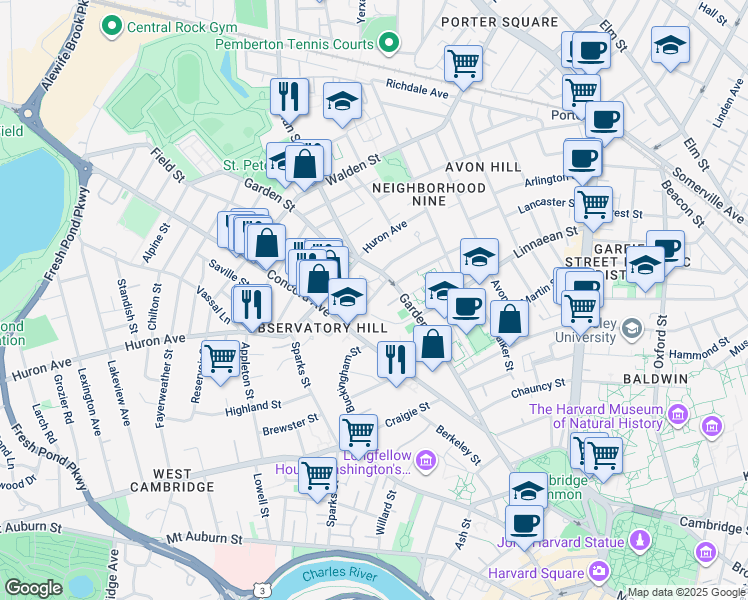Open the school marker left of Richdale Ave

[342, 103]
